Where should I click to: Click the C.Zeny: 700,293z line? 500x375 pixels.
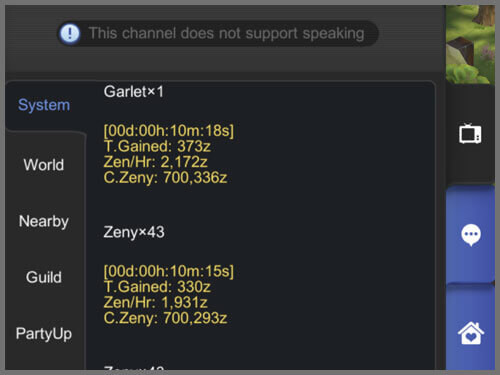point(165,318)
